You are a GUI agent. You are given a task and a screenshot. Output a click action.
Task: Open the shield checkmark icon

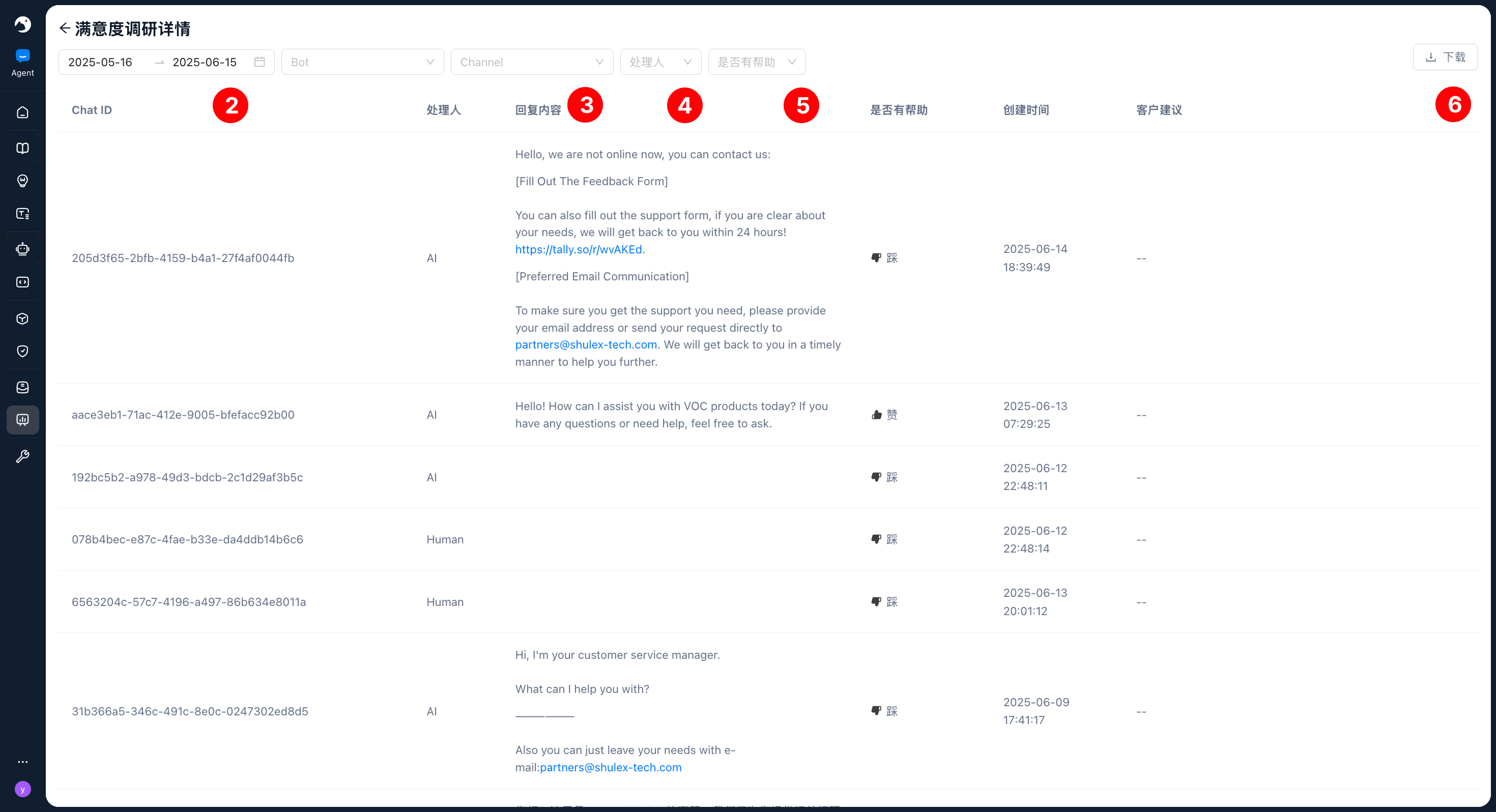tap(23, 351)
